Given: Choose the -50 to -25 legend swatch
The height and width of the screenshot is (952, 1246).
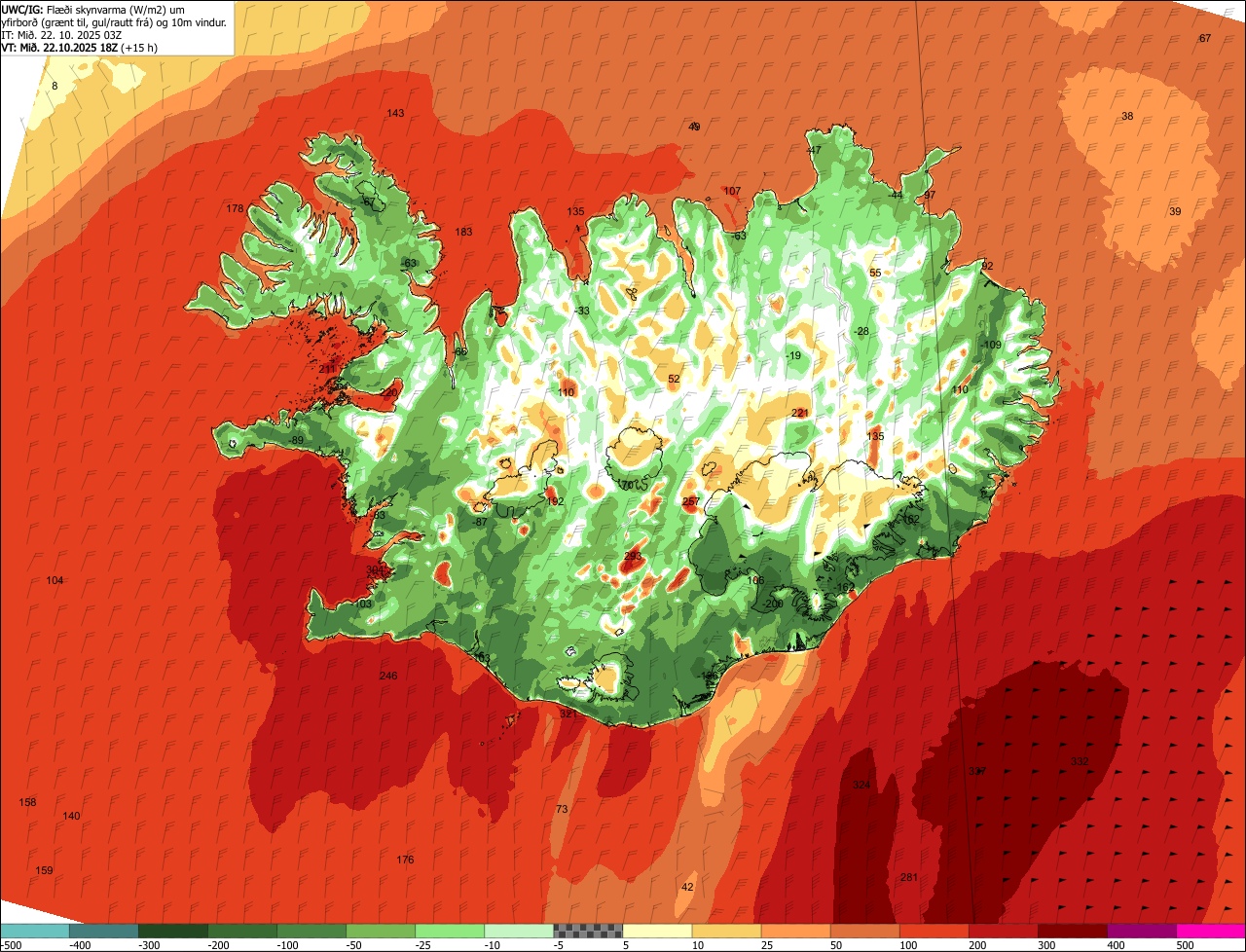Looking at the screenshot, I should click(380, 930).
